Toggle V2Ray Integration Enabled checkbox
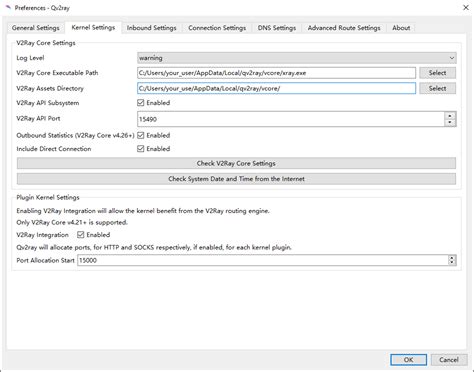The width and height of the screenshot is (474, 372). click(81, 235)
